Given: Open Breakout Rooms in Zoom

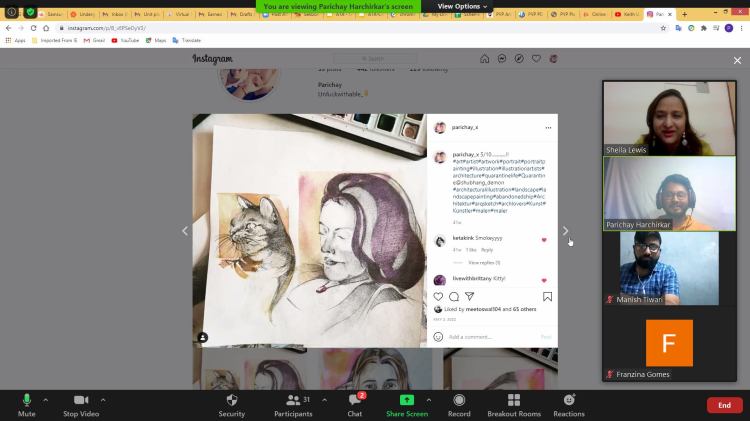Looking at the screenshot, I should click(513, 404).
